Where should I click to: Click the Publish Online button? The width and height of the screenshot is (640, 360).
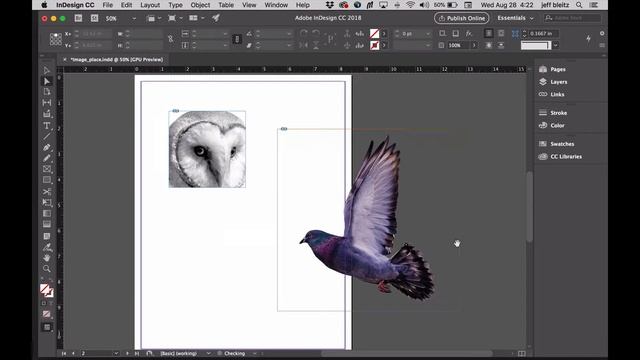(462, 18)
